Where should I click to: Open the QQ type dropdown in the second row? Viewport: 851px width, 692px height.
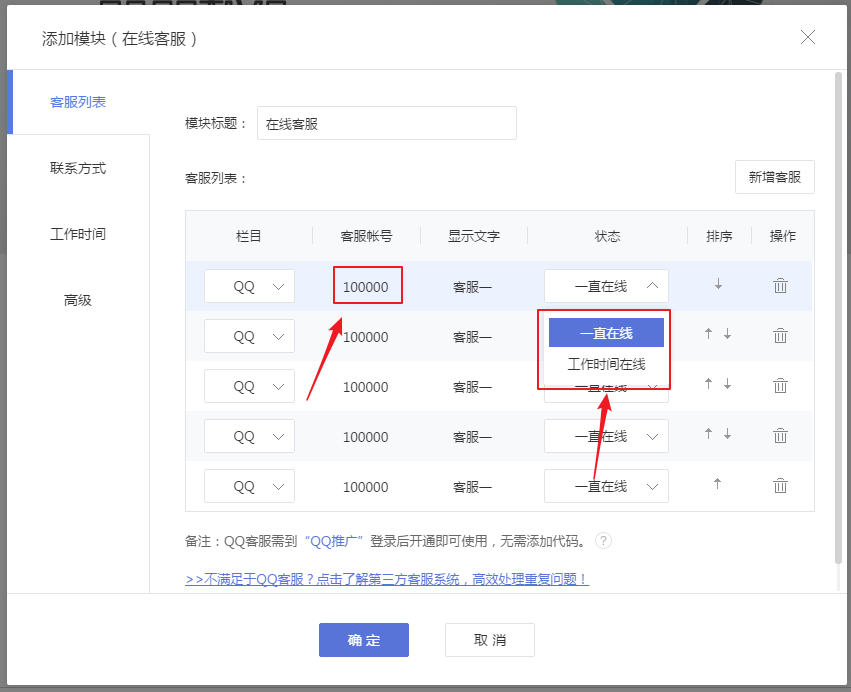pyautogui.click(x=249, y=336)
